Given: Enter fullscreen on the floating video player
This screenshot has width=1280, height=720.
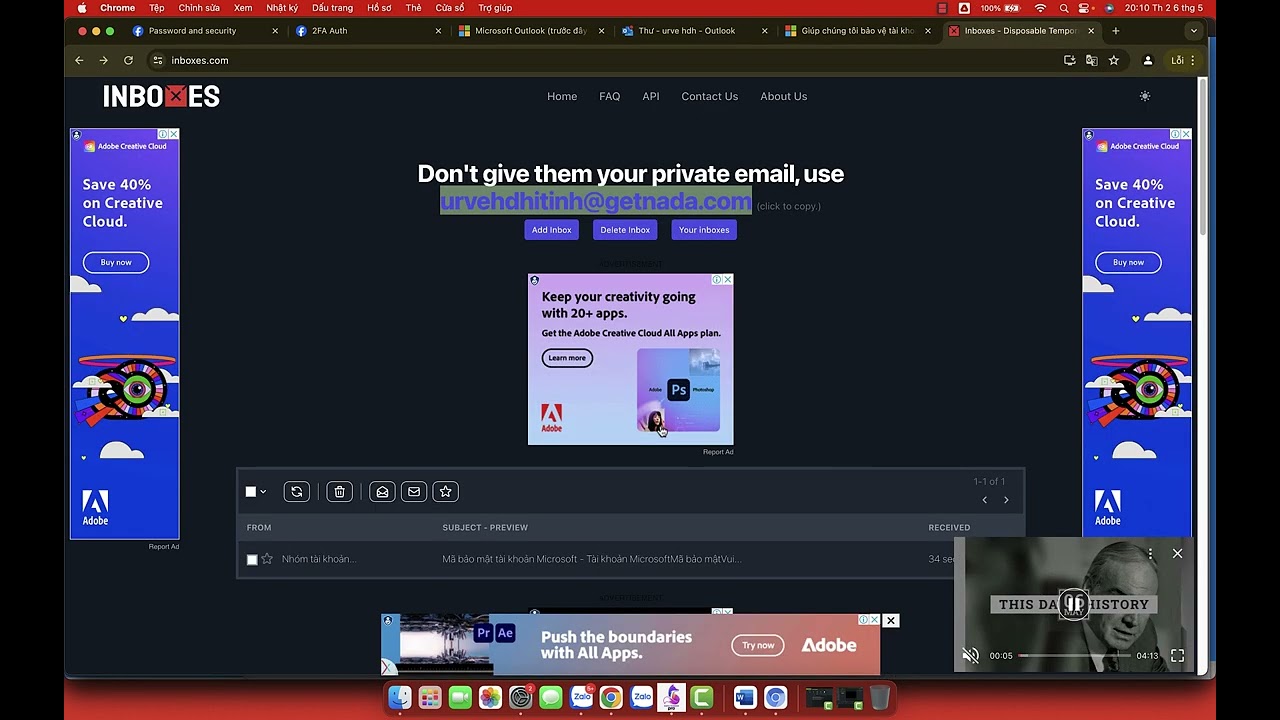Looking at the screenshot, I should (x=1177, y=656).
